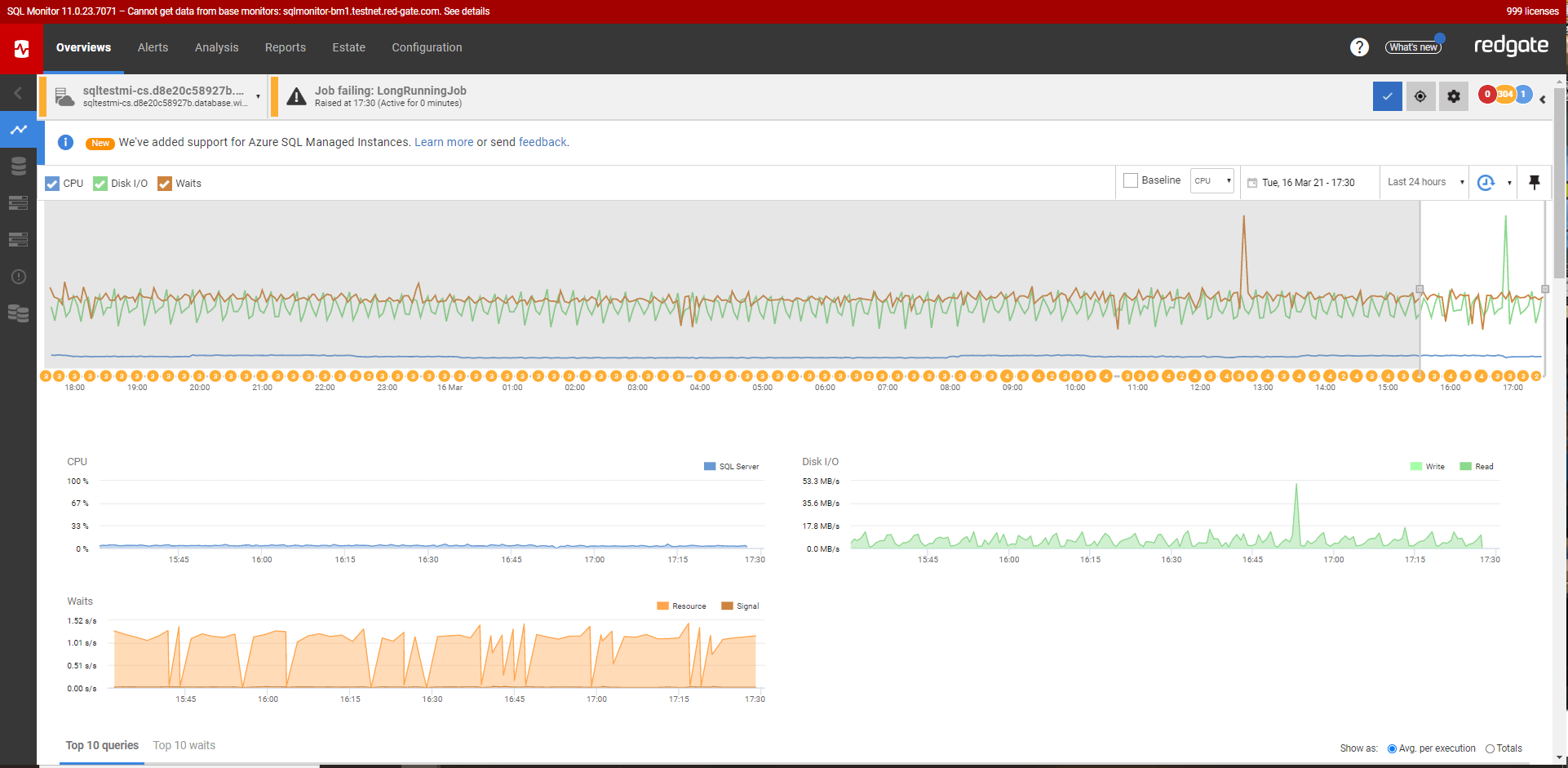Open the Databases icon in left sidebar

click(19, 166)
